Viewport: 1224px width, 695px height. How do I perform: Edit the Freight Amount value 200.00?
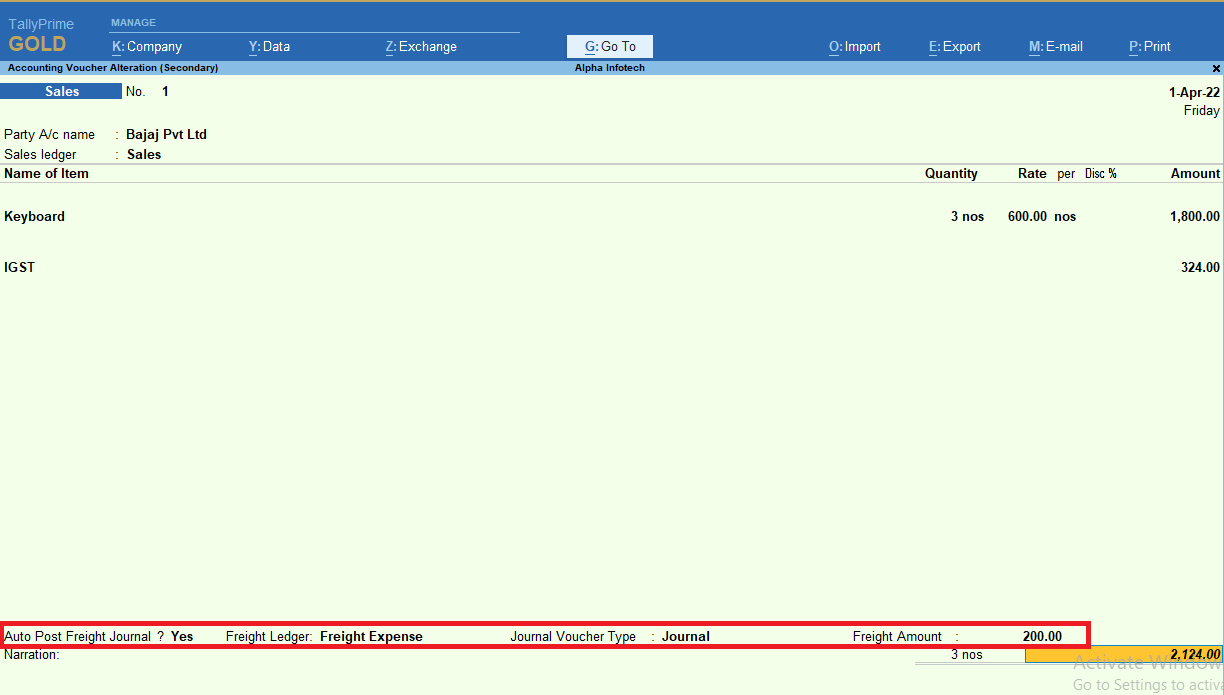click(x=1041, y=636)
